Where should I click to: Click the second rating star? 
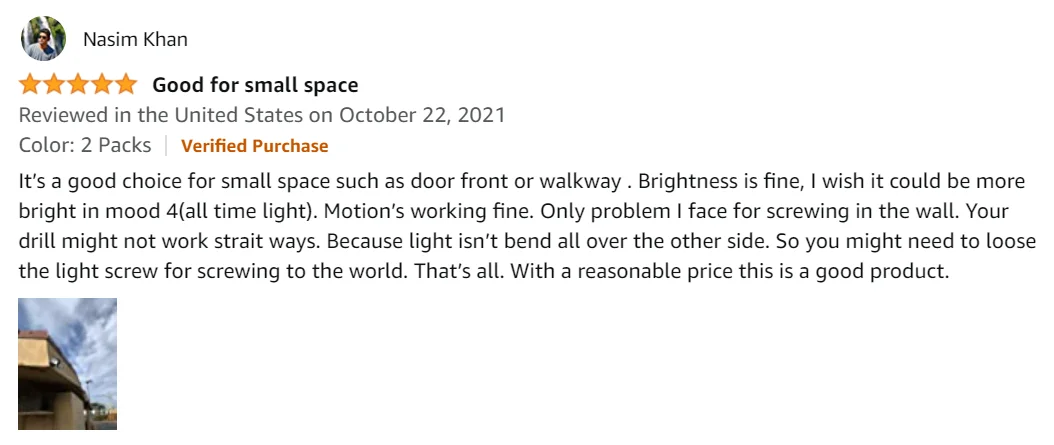54,84
